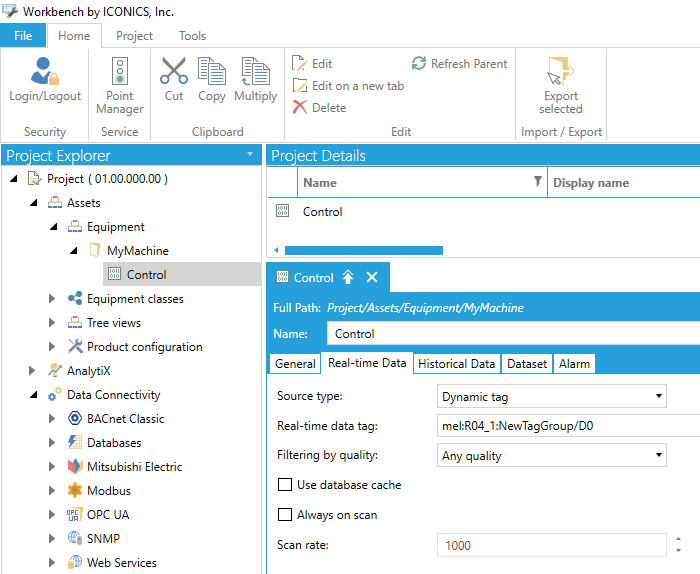Switch to the Home ribbon tab

(74, 36)
